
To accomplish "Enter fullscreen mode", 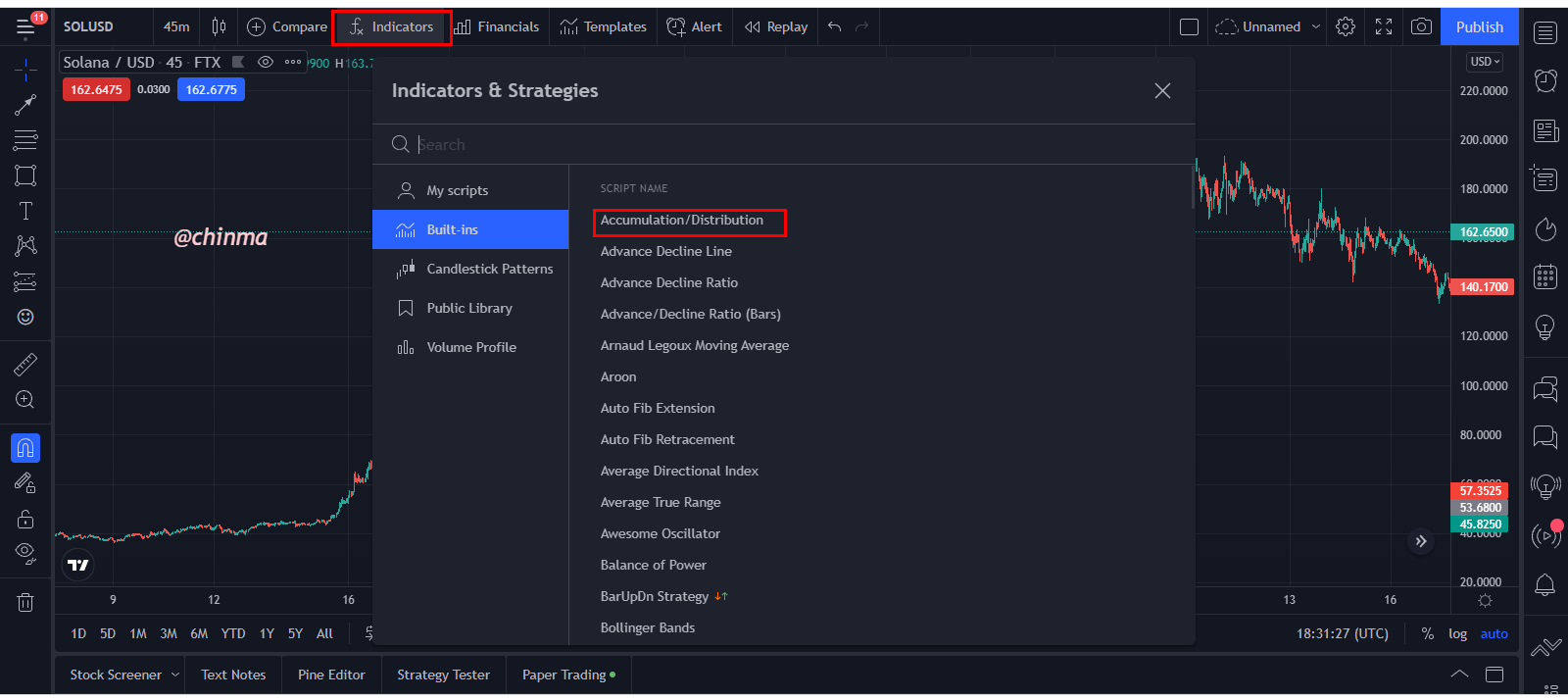I will pyautogui.click(x=1384, y=26).
